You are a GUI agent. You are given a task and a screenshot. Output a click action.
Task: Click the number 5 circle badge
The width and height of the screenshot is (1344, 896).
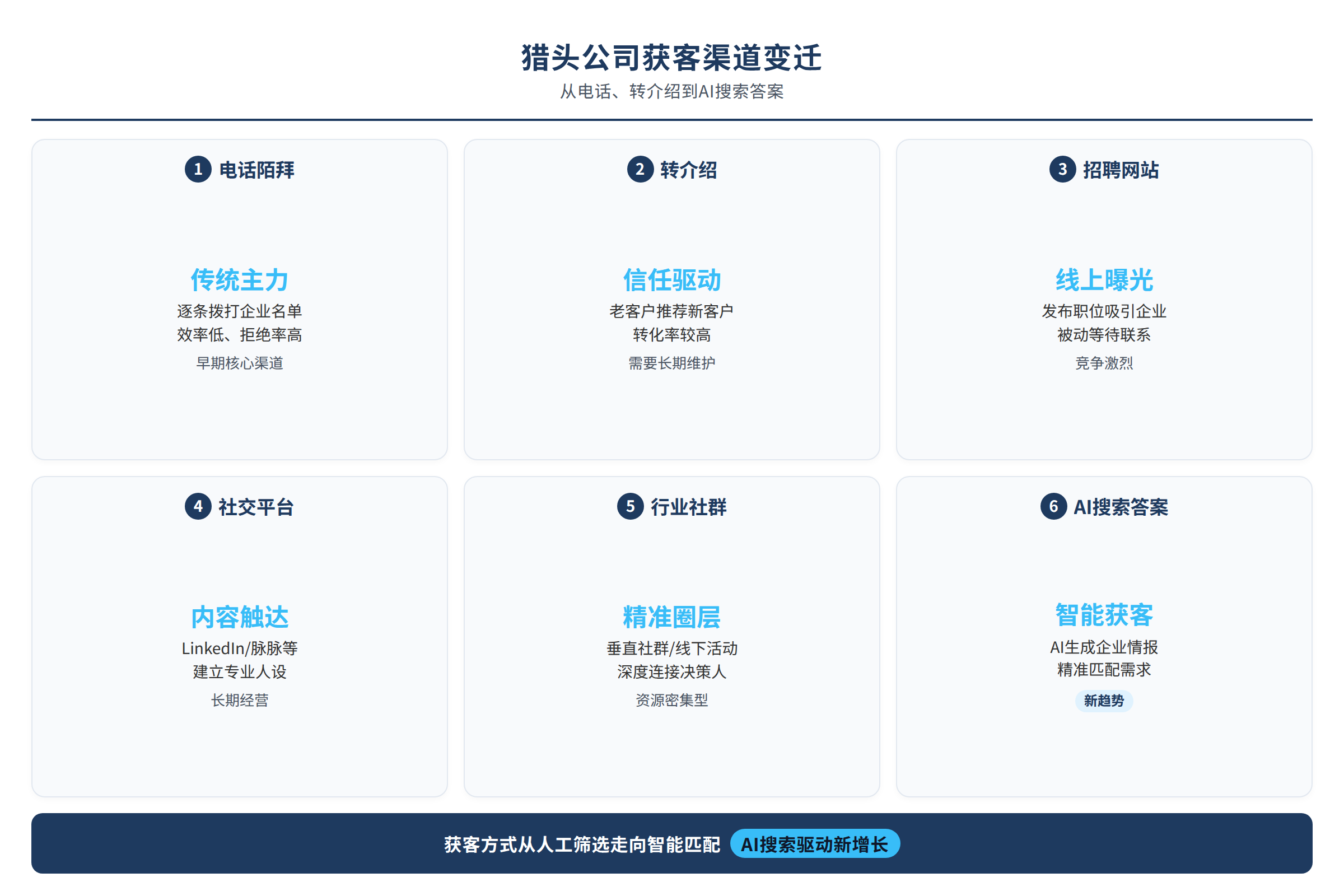coord(631,506)
